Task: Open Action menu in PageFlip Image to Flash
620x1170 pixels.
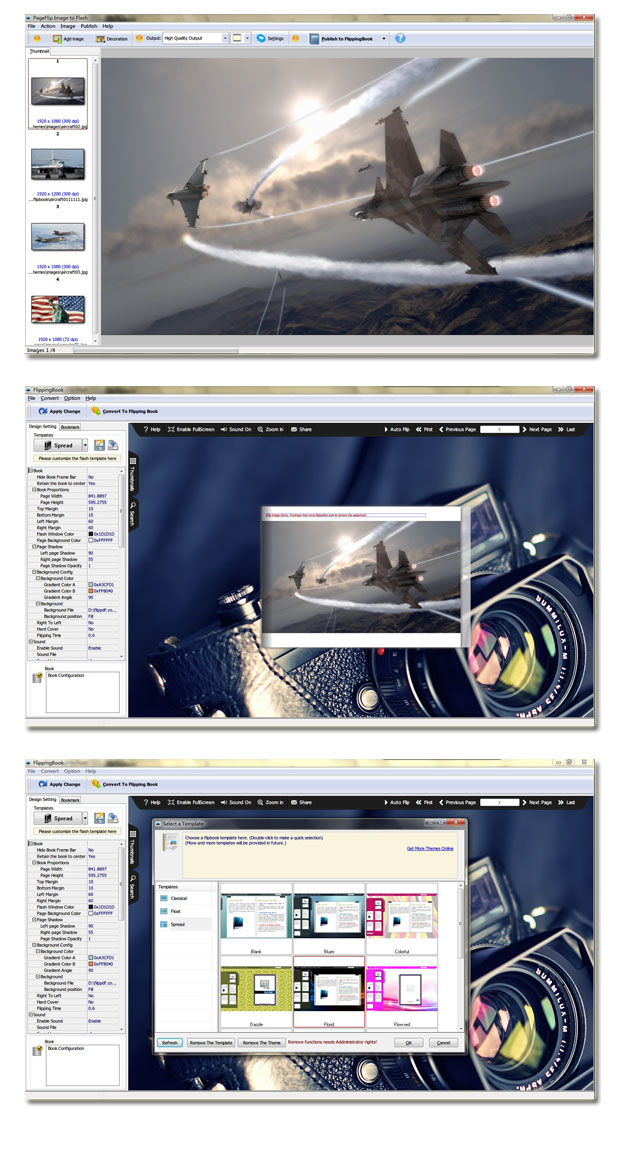Action: 48,26
